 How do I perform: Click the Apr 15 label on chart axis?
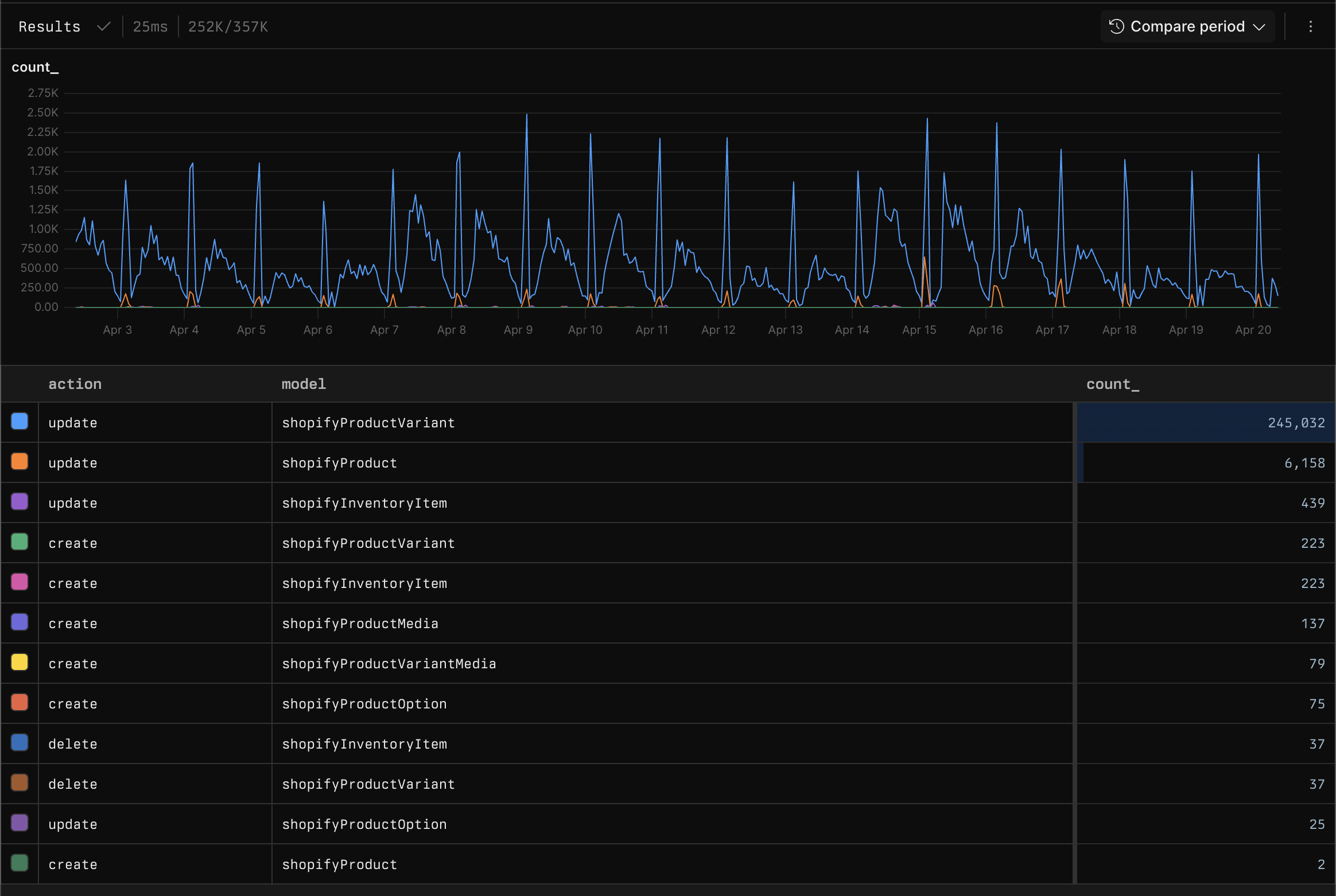pos(919,330)
